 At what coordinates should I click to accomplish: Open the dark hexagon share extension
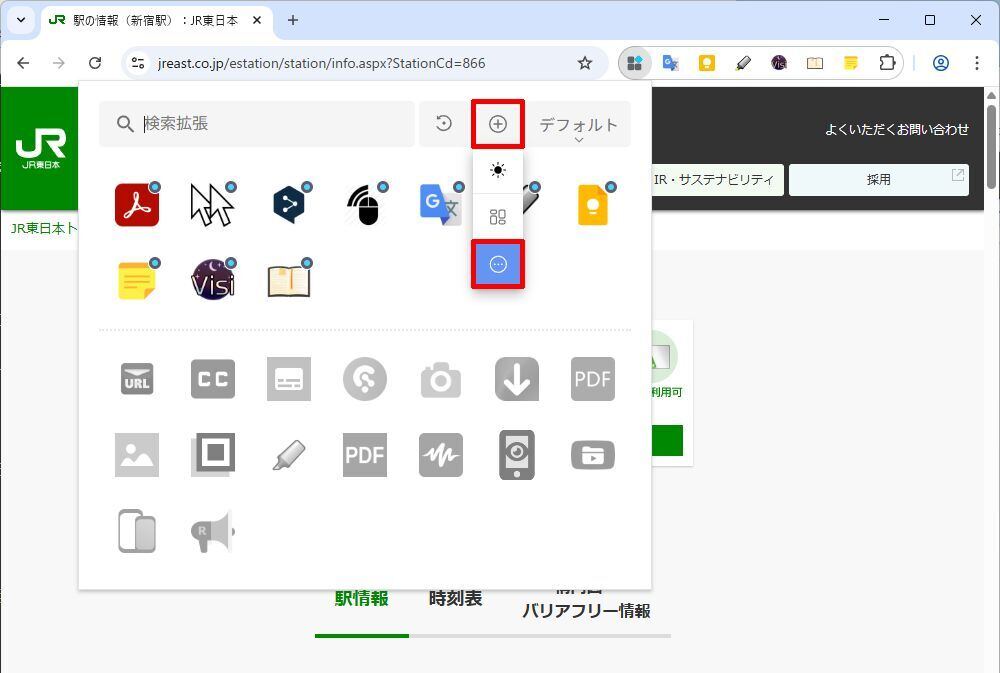(x=288, y=204)
